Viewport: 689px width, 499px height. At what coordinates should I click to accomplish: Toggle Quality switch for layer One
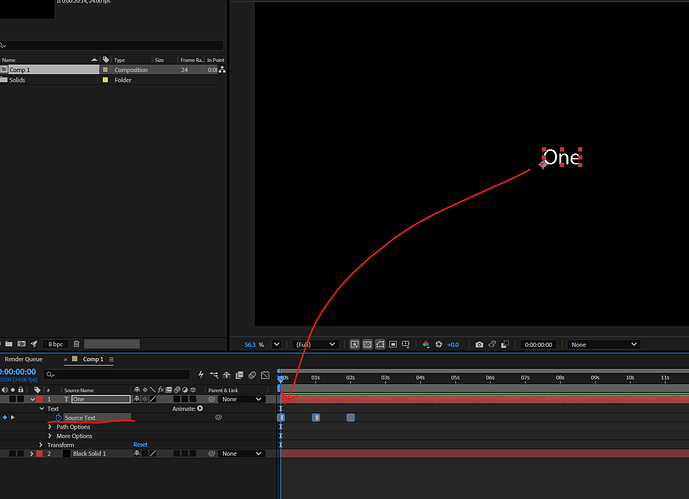click(x=152, y=399)
